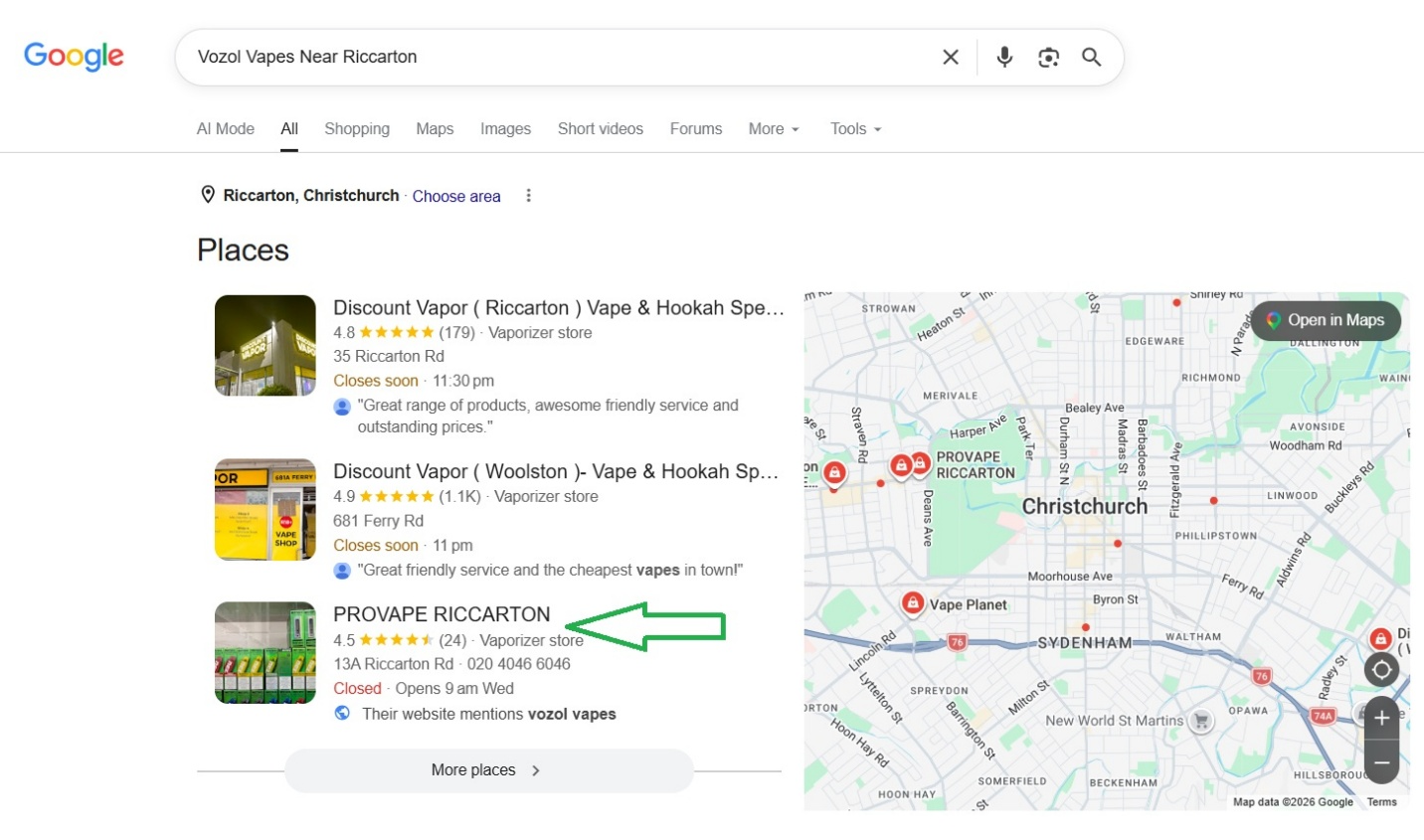Click PROVAPE RICCARTON map pin
1424x840 pixels.
(x=920, y=463)
